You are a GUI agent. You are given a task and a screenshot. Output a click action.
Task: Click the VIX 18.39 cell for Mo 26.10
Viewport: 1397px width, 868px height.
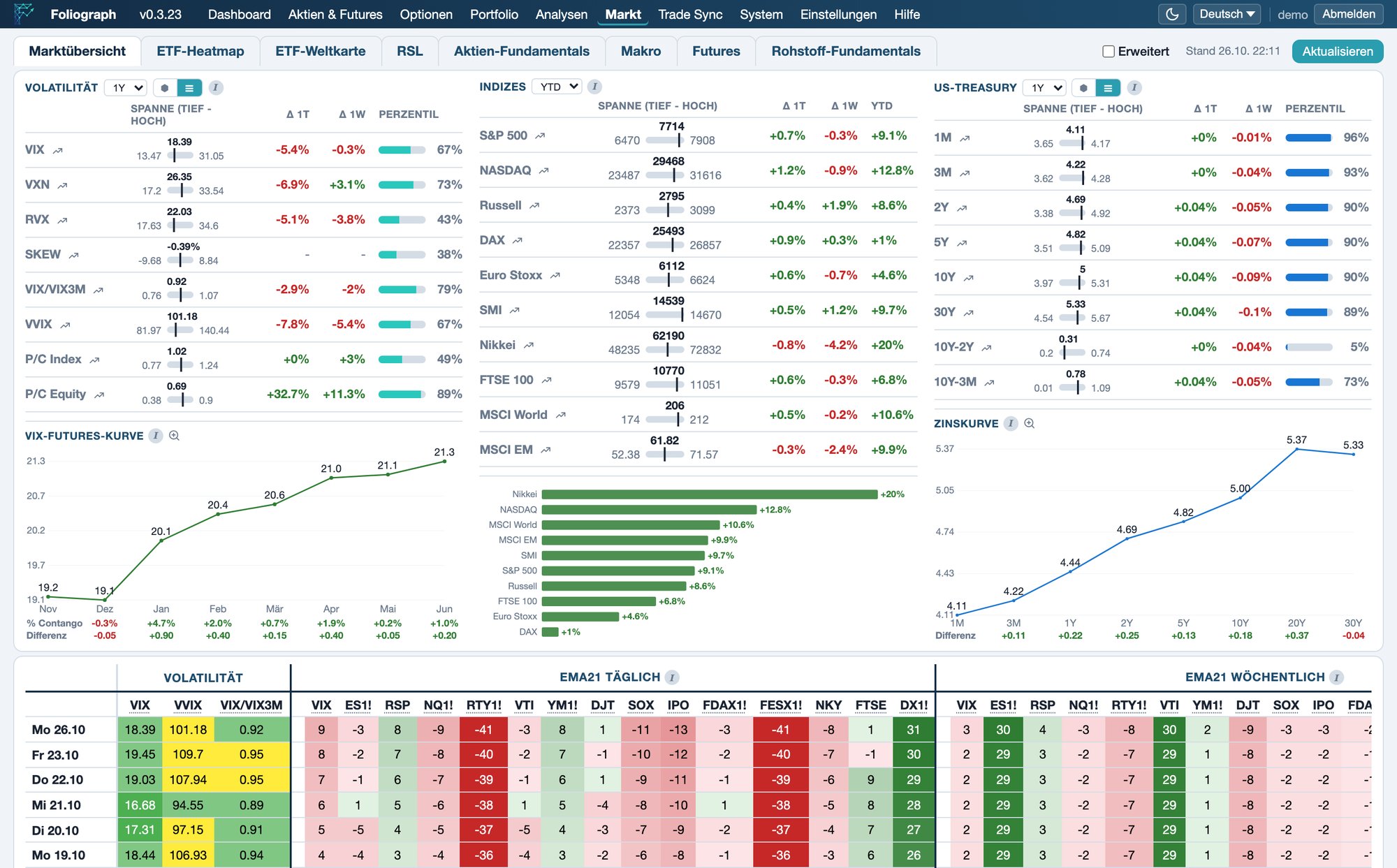(140, 730)
